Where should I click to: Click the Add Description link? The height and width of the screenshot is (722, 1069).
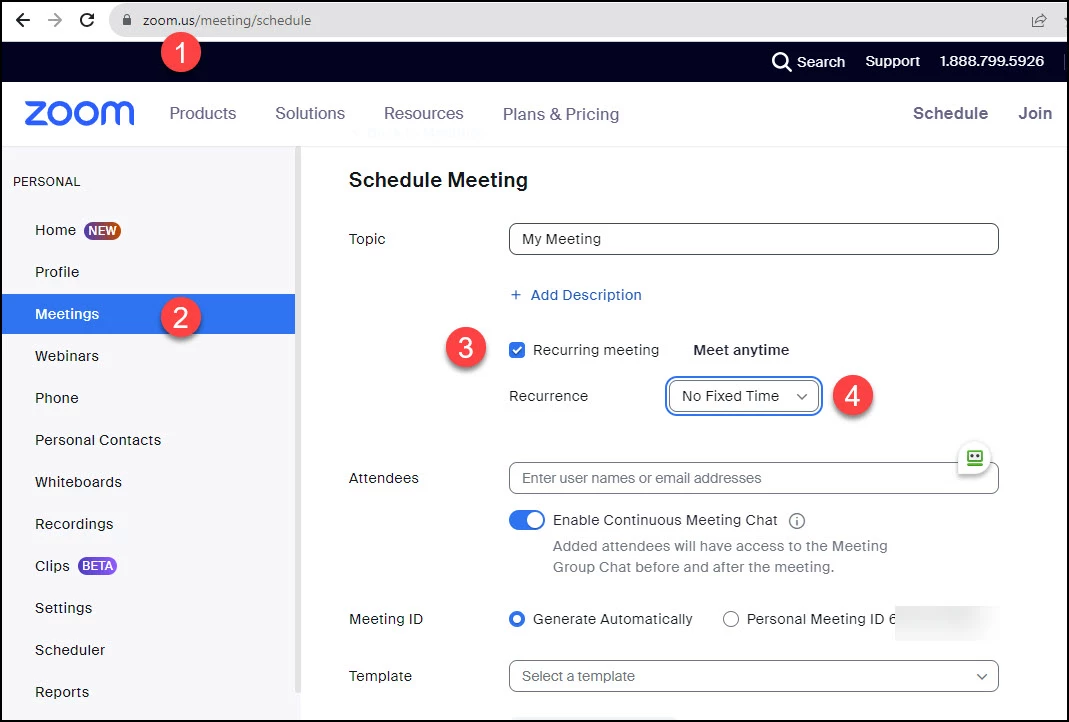[586, 295]
